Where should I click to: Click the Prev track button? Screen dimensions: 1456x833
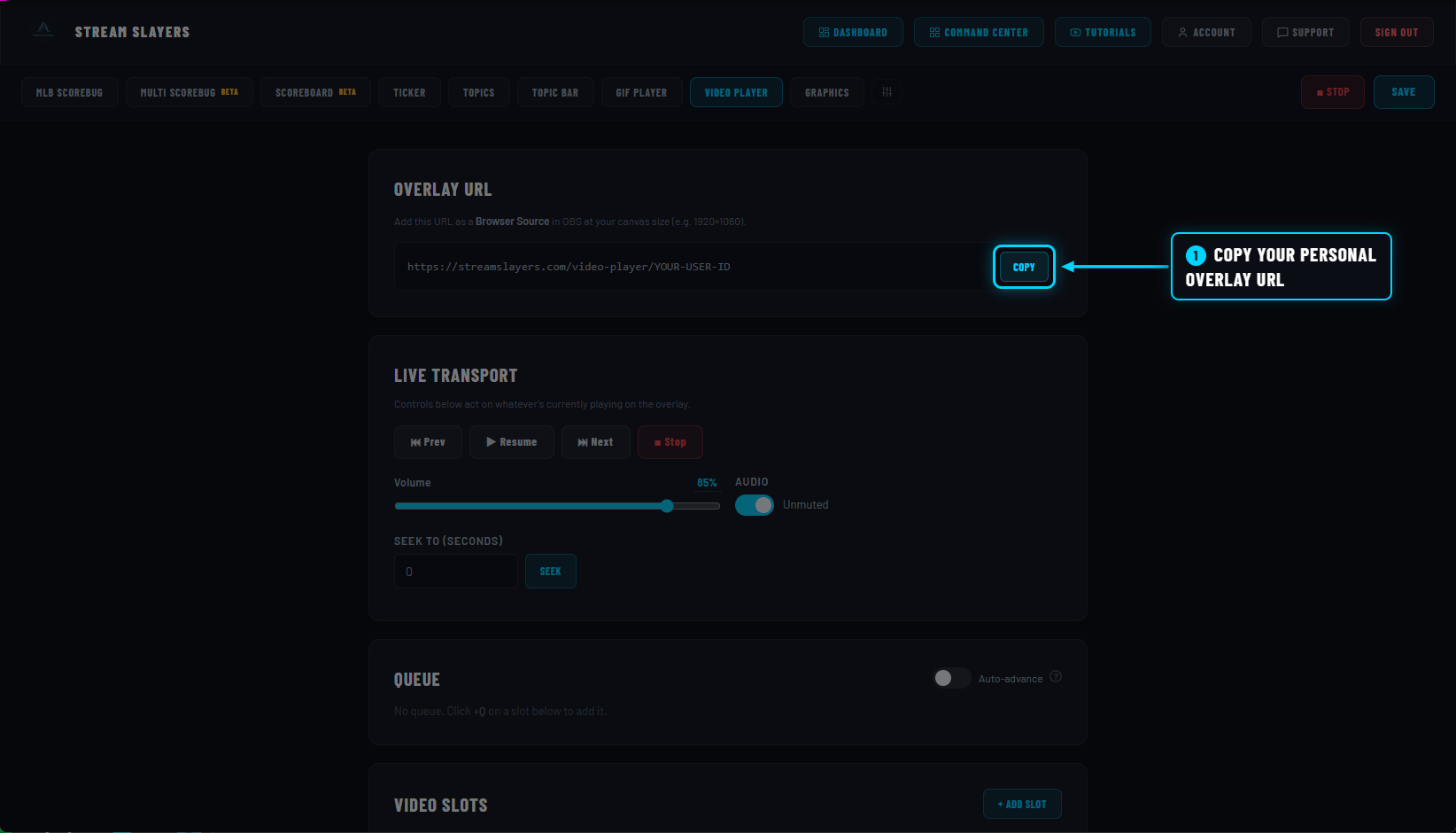(428, 442)
